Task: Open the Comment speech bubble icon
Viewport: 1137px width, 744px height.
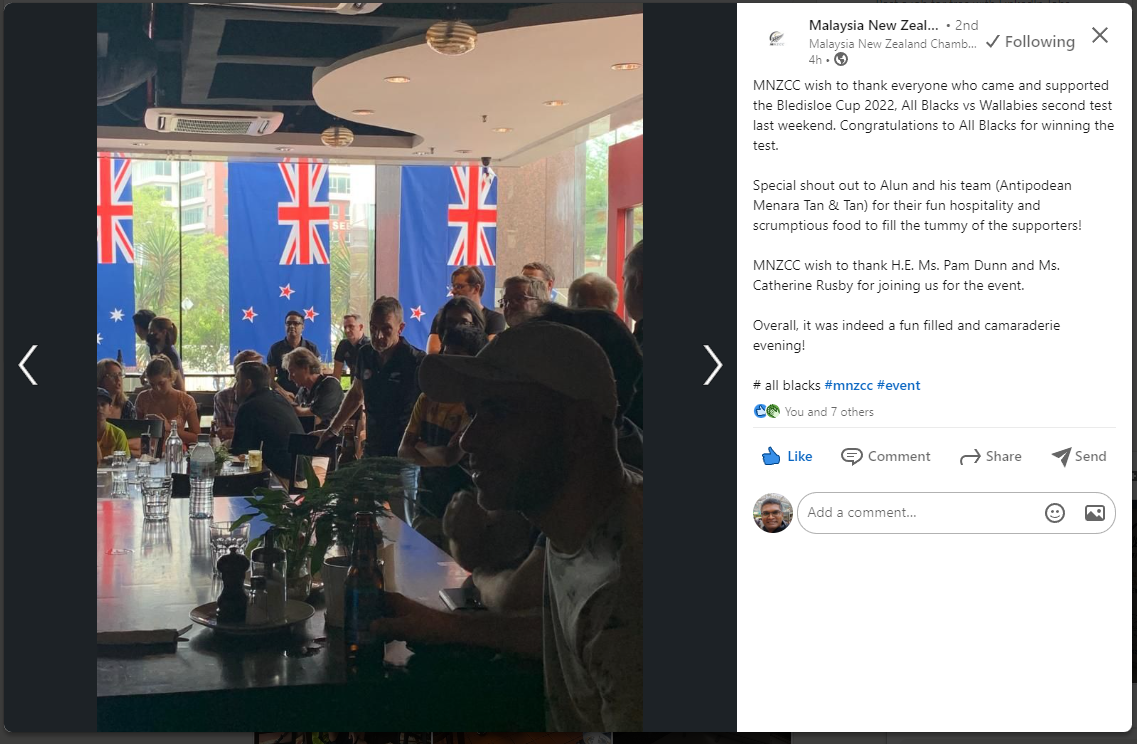Action: point(851,456)
